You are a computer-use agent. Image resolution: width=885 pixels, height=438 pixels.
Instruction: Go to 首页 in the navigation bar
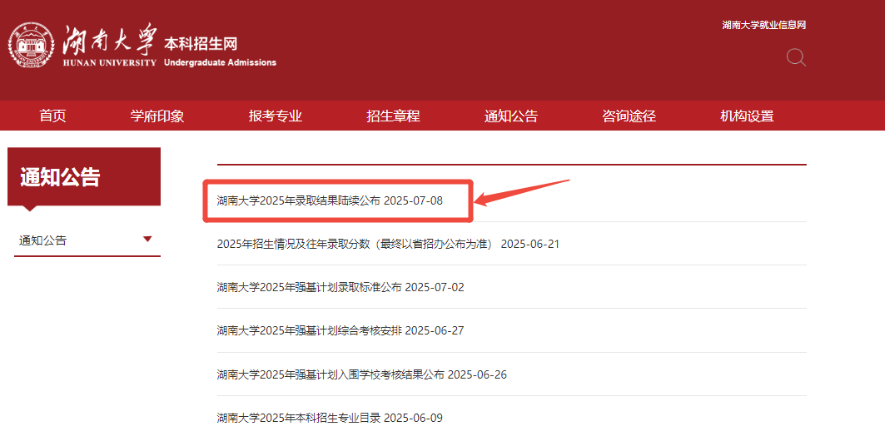[x=52, y=116]
